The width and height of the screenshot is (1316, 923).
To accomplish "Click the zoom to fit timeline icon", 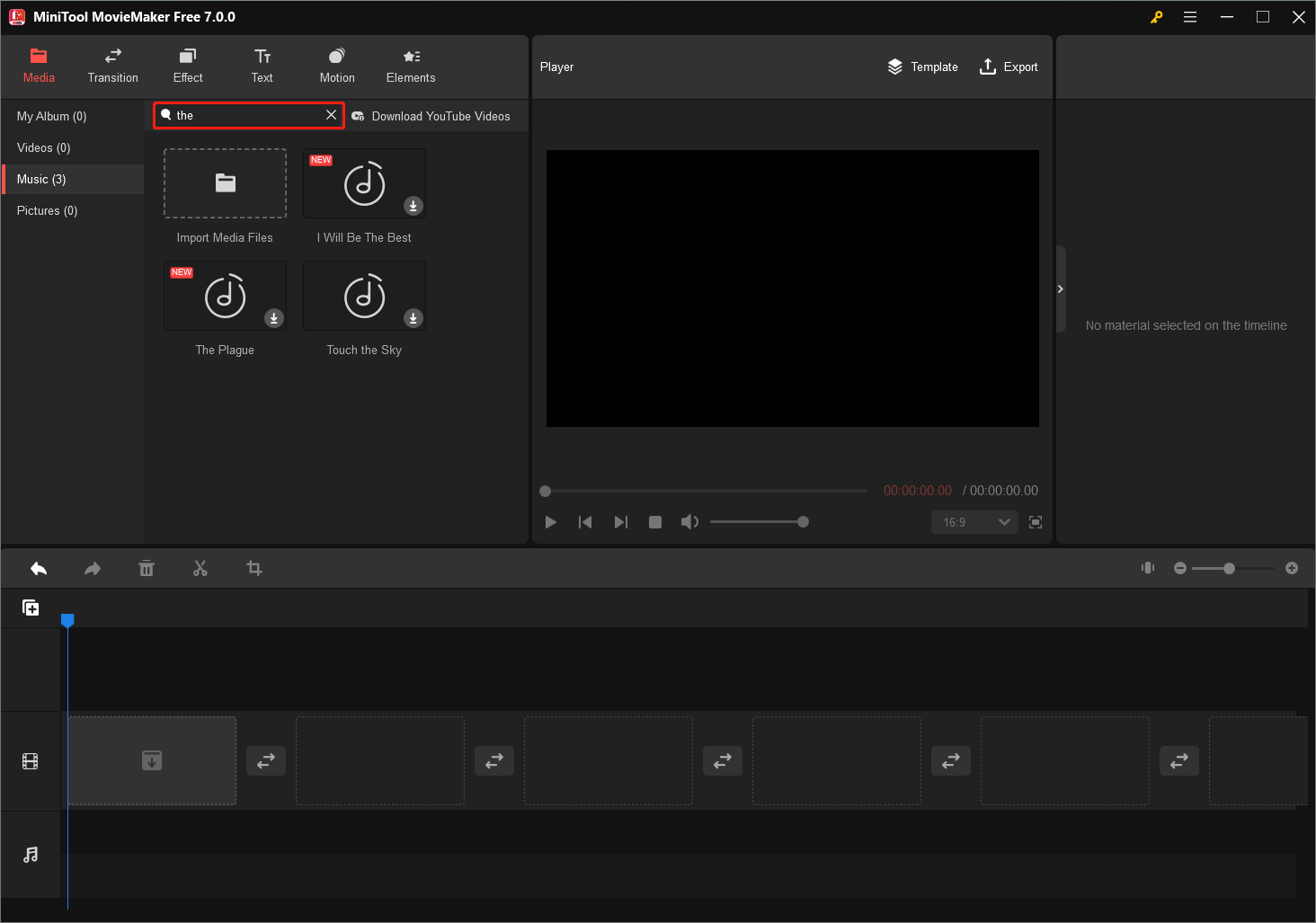I will (x=1148, y=568).
